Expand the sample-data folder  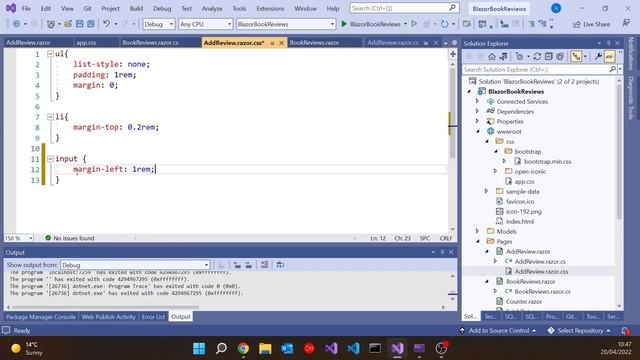(x=487, y=191)
